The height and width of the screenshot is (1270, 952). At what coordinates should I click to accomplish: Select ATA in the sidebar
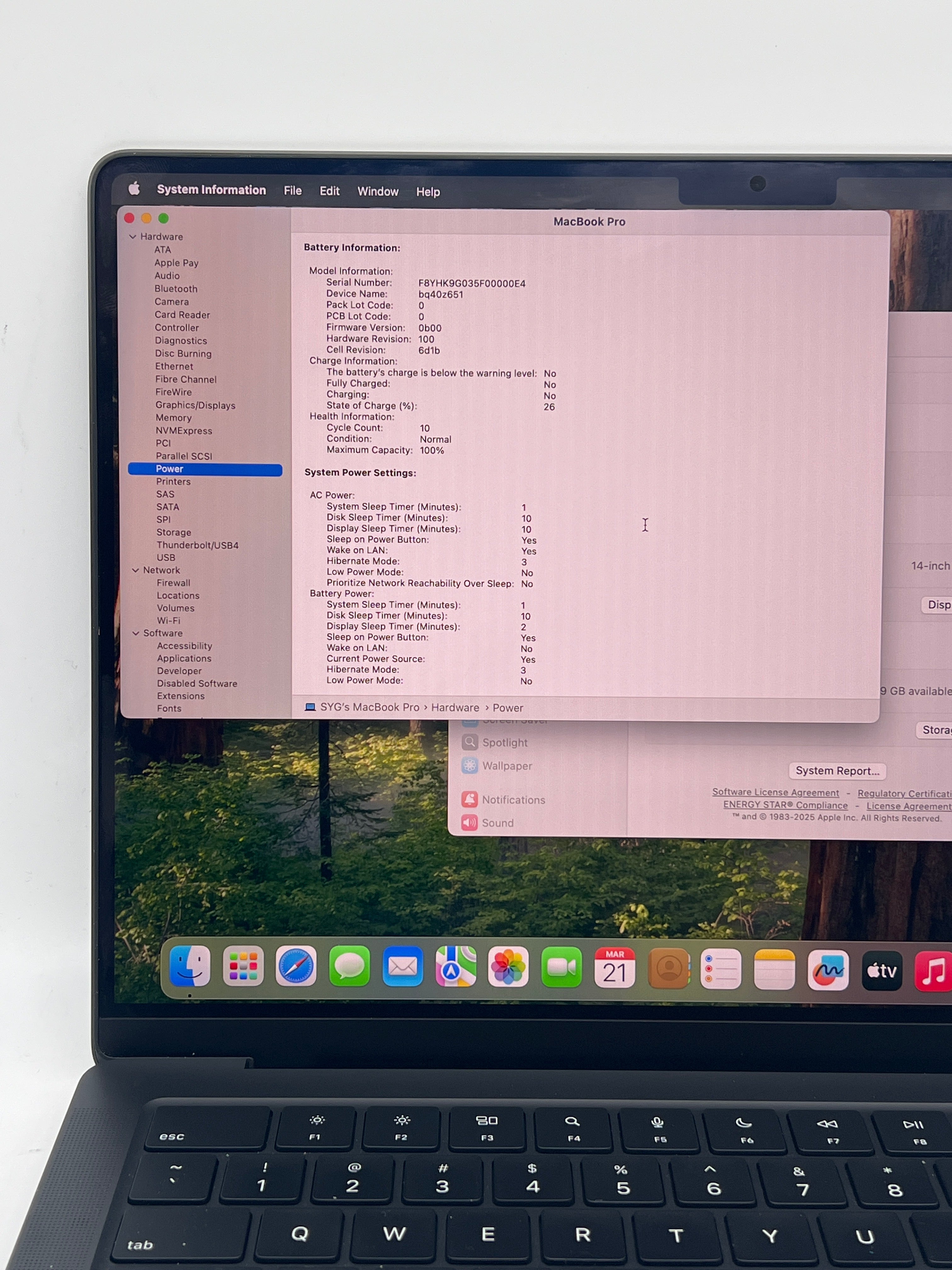[162, 250]
